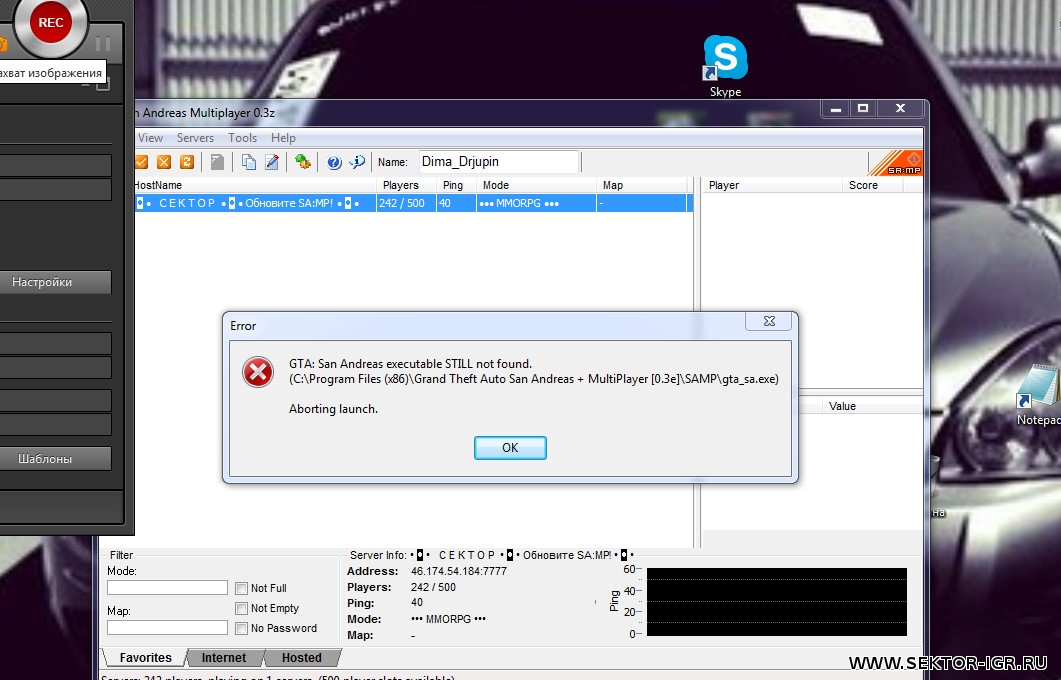Enable the Not Full filter checkbox
The height and width of the screenshot is (680, 1061).
tap(241, 589)
